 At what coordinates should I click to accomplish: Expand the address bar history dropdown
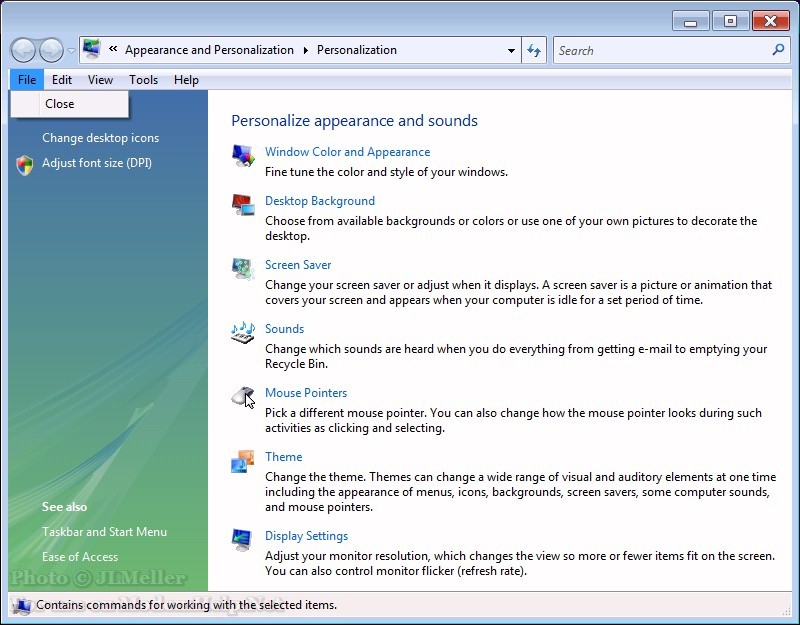511,51
